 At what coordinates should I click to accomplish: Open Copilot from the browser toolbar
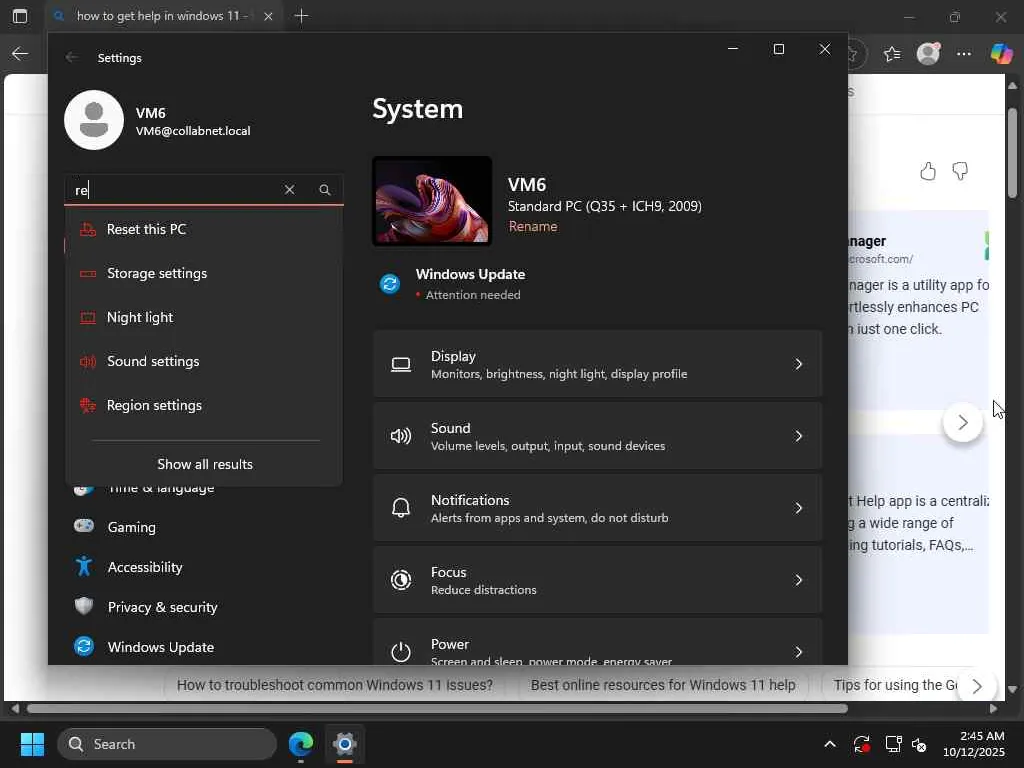[1001, 54]
